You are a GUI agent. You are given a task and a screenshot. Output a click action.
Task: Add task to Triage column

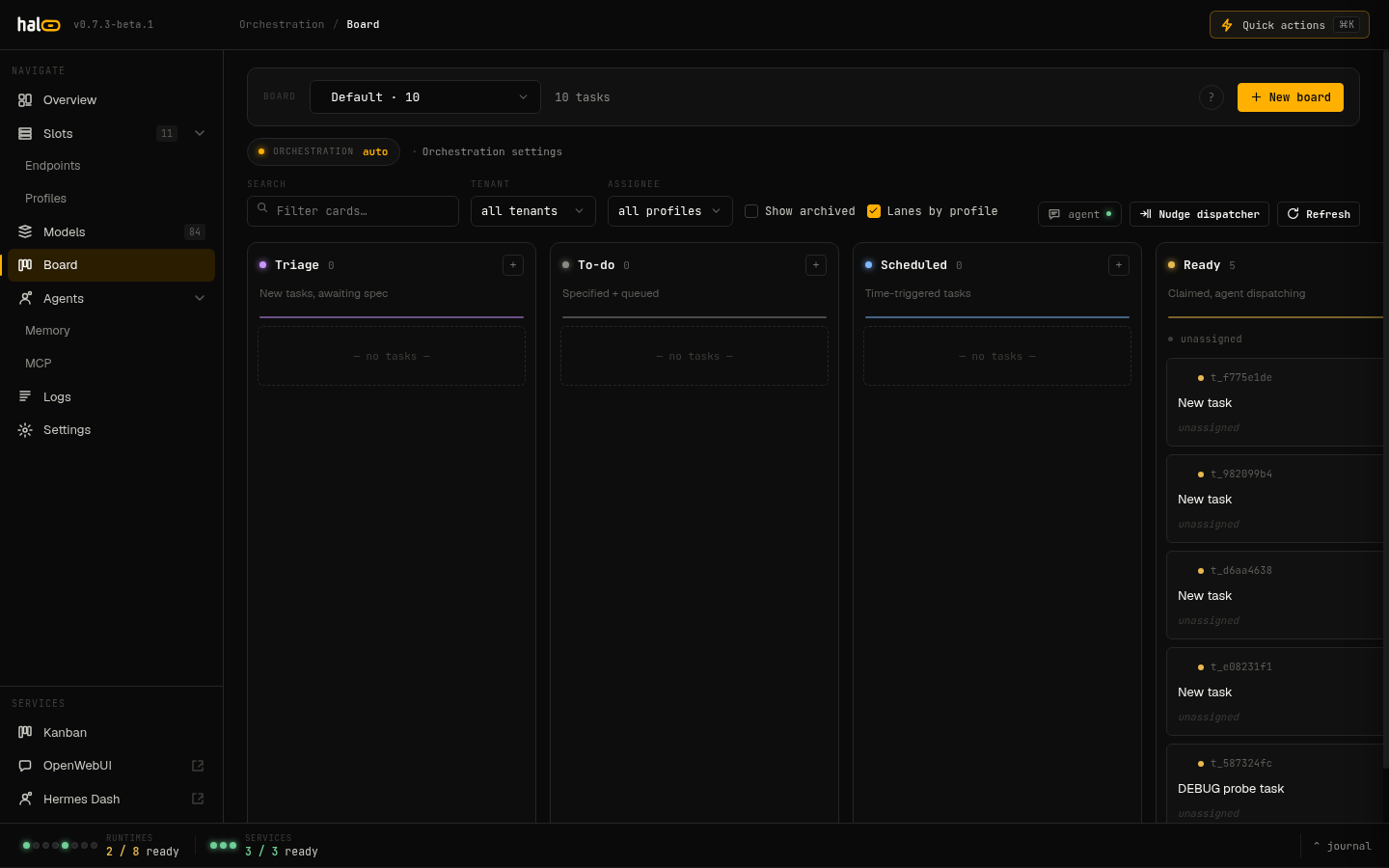(x=513, y=265)
